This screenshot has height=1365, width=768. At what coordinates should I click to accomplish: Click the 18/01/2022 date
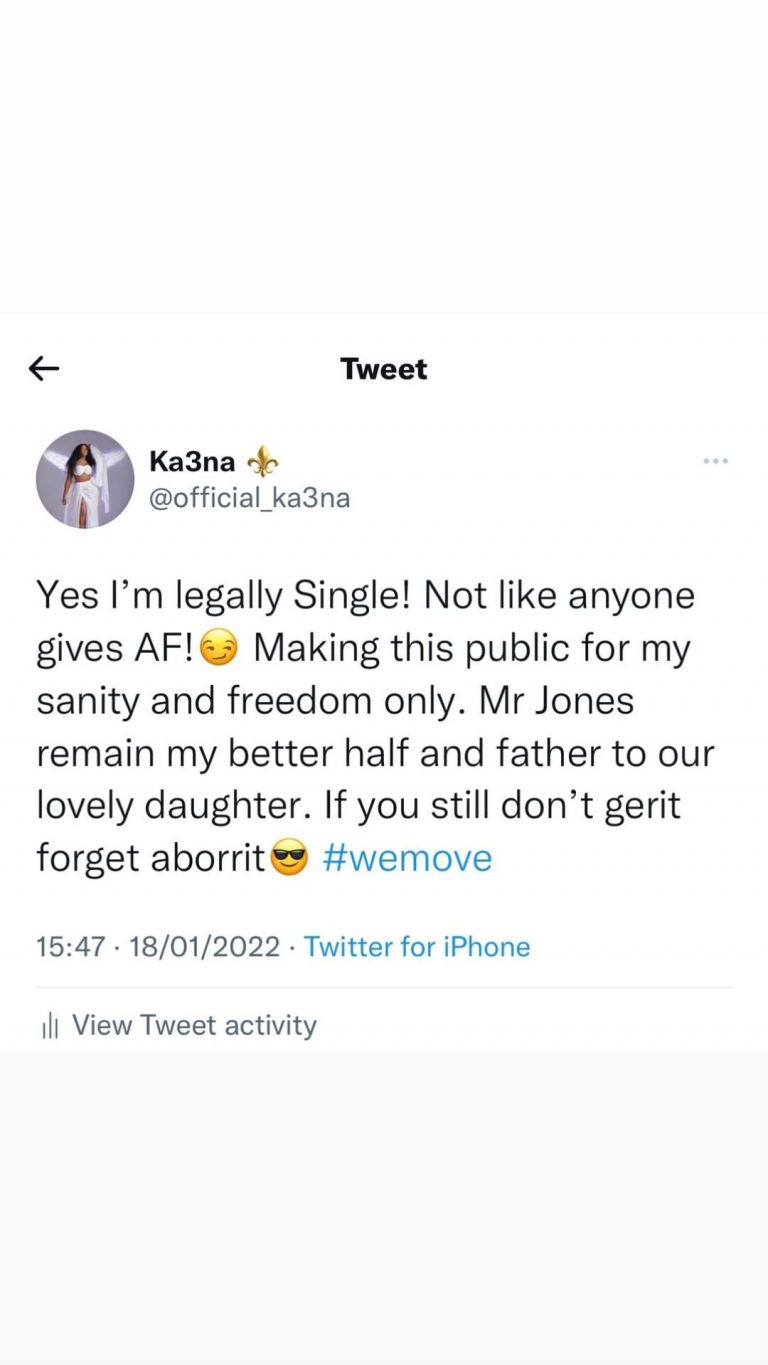[204, 947]
